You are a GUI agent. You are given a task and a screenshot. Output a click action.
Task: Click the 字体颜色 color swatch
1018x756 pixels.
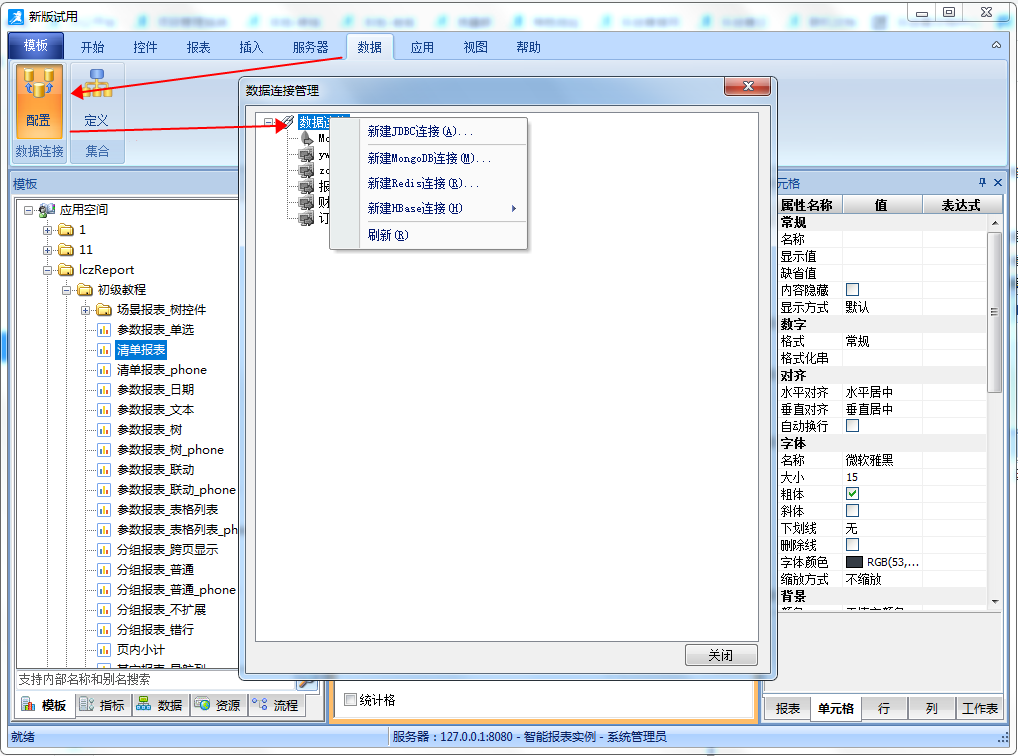[854, 562]
